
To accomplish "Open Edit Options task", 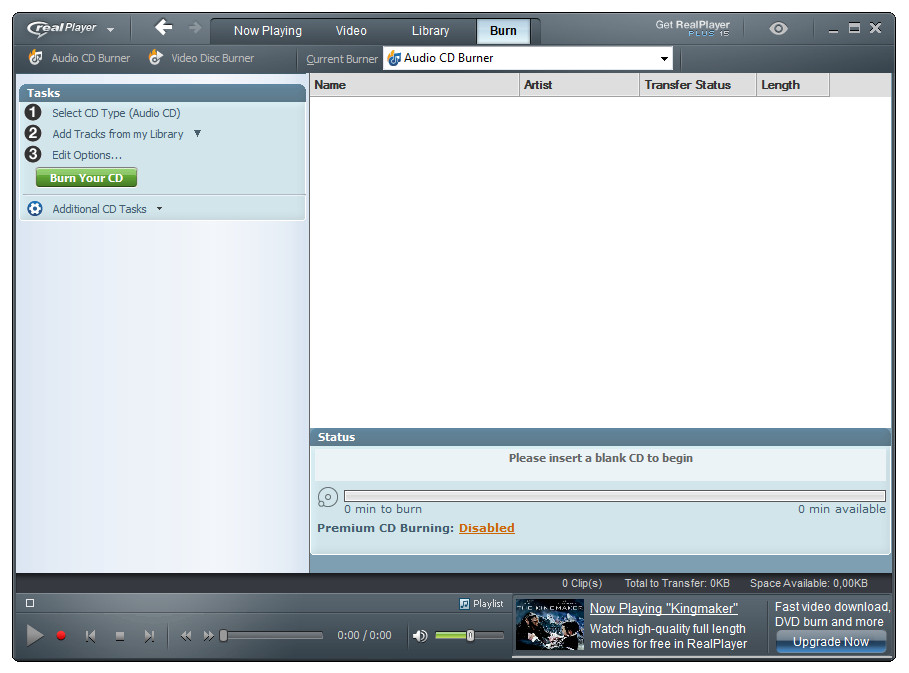I will click(87, 155).
